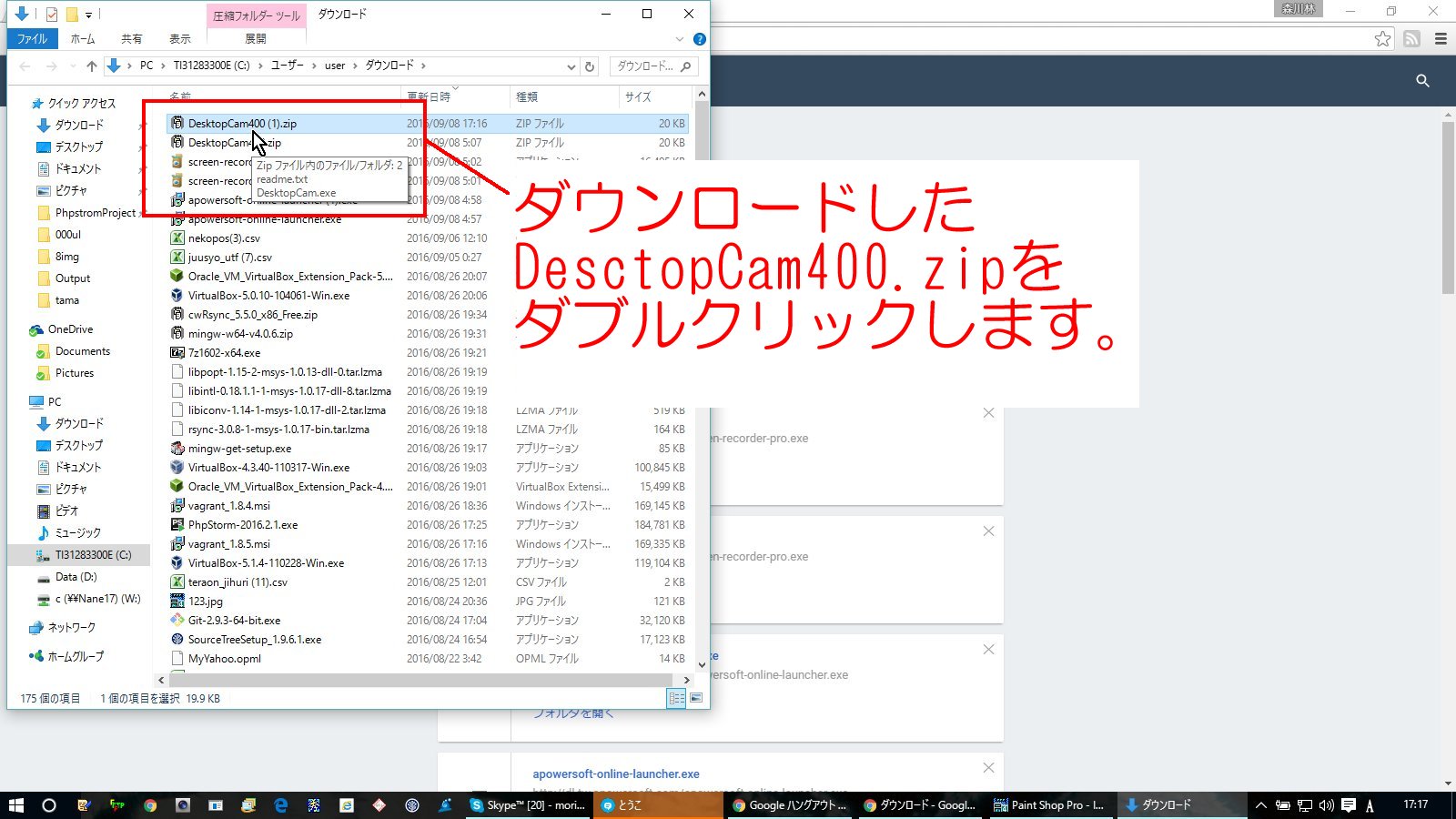Select the MyYahoo.opml file
This screenshot has height=819, width=1456.
click(224, 659)
